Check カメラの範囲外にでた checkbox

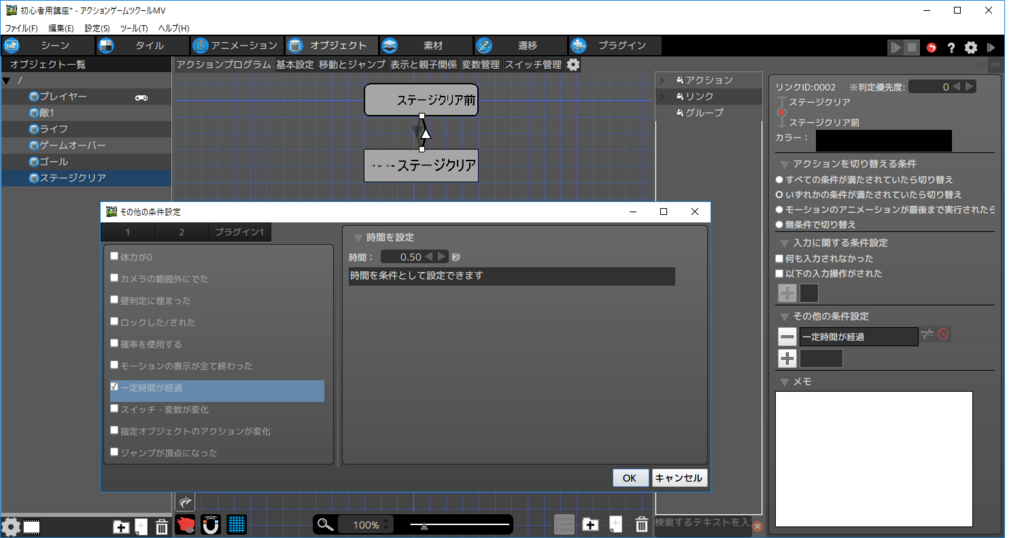coord(114,278)
